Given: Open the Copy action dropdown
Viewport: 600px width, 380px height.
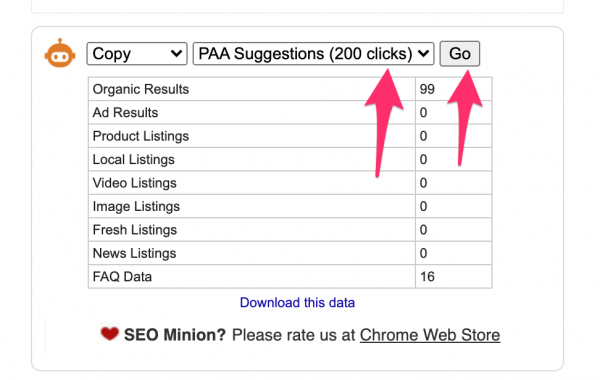Looking at the screenshot, I should point(137,54).
